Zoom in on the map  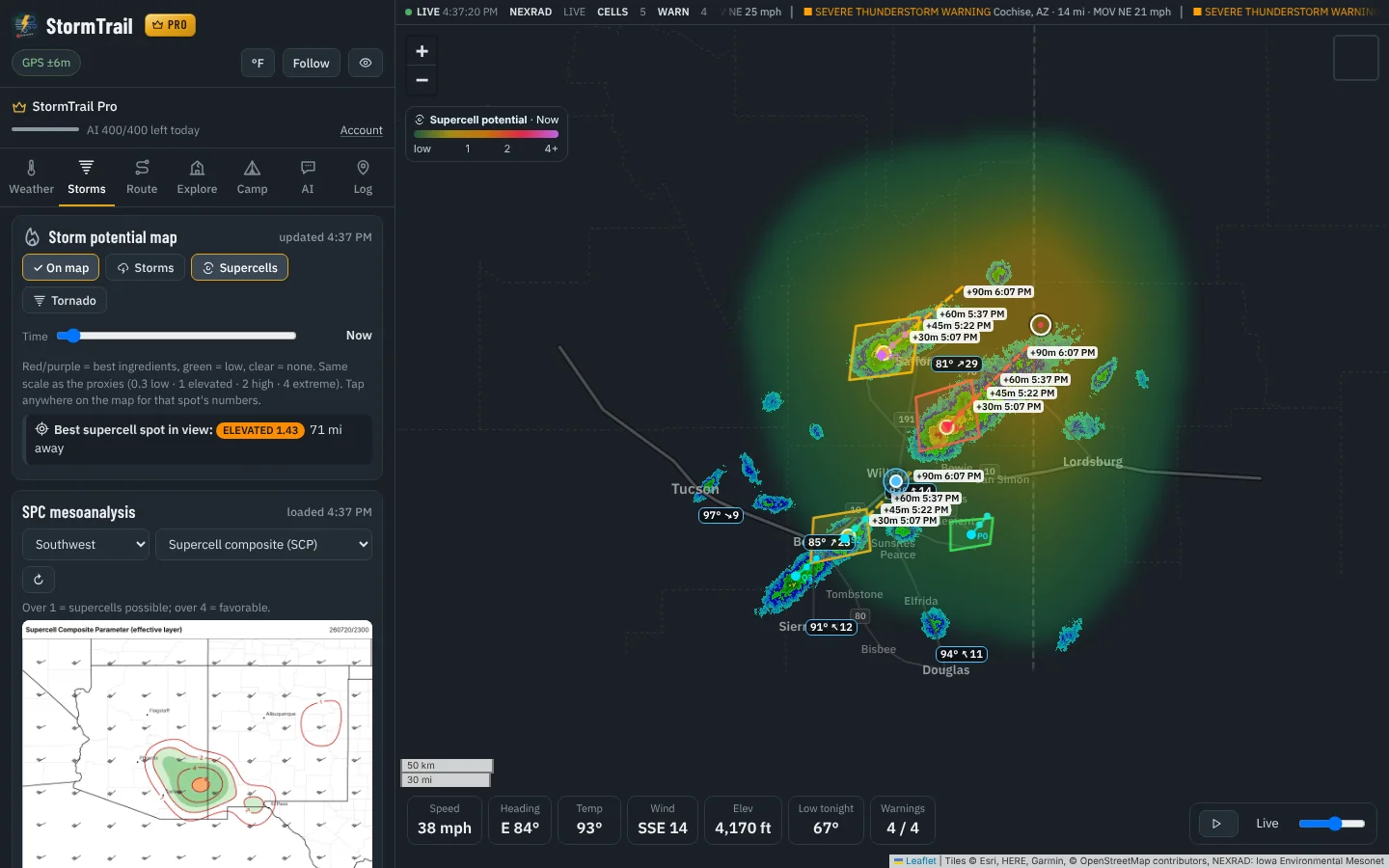(x=422, y=51)
